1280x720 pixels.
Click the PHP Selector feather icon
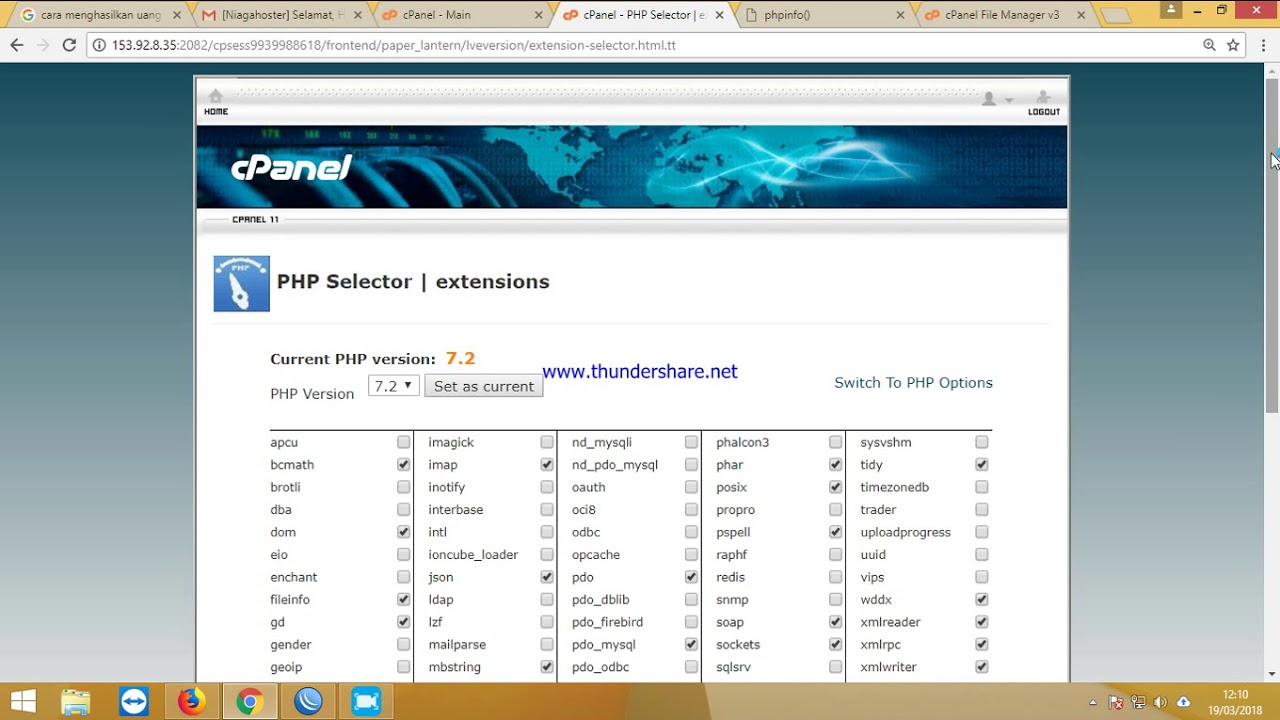241,283
